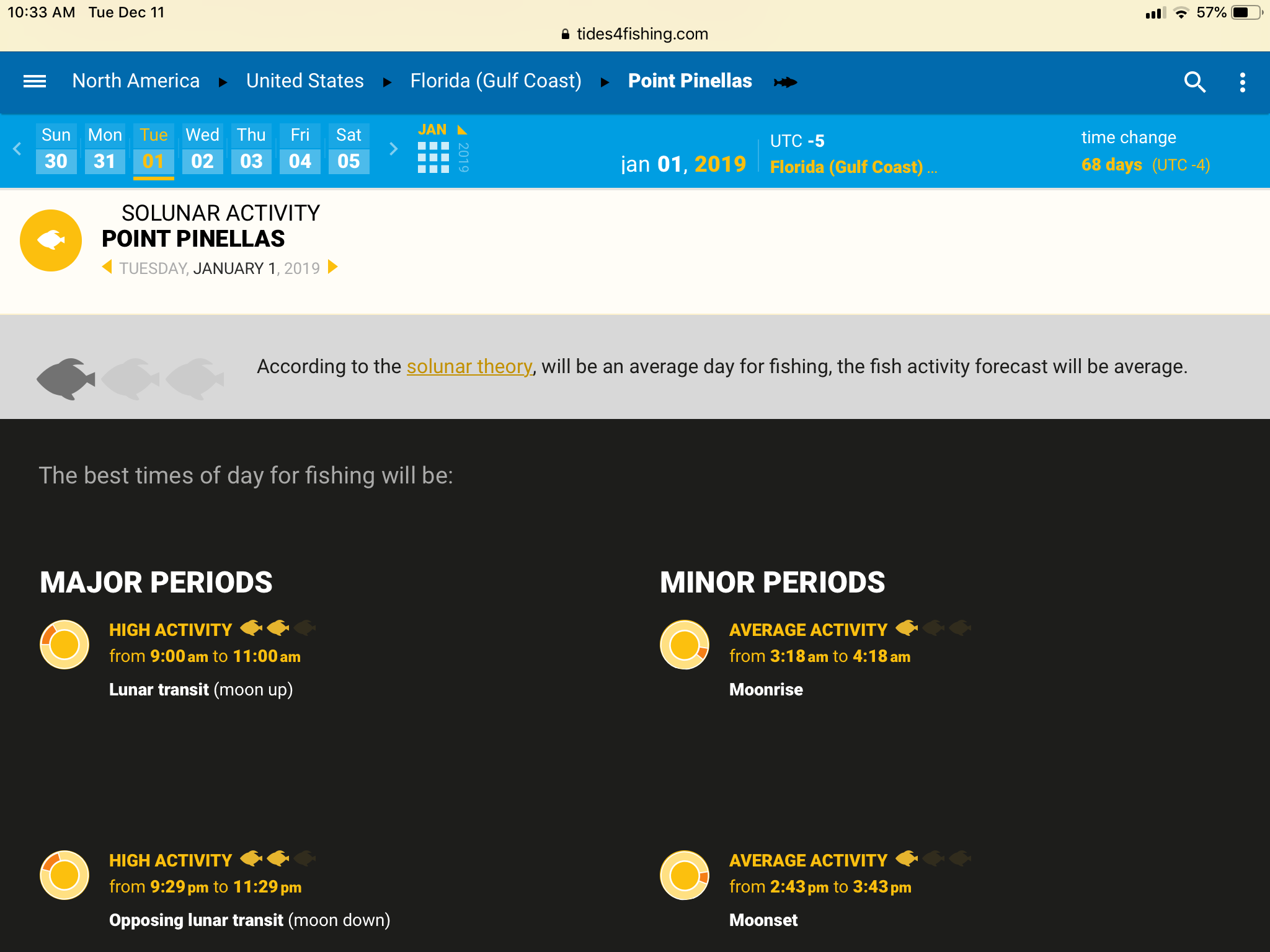This screenshot has width=1270, height=952.
Task: Go to previous day using yellow left arrow
Action: [107, 267]
